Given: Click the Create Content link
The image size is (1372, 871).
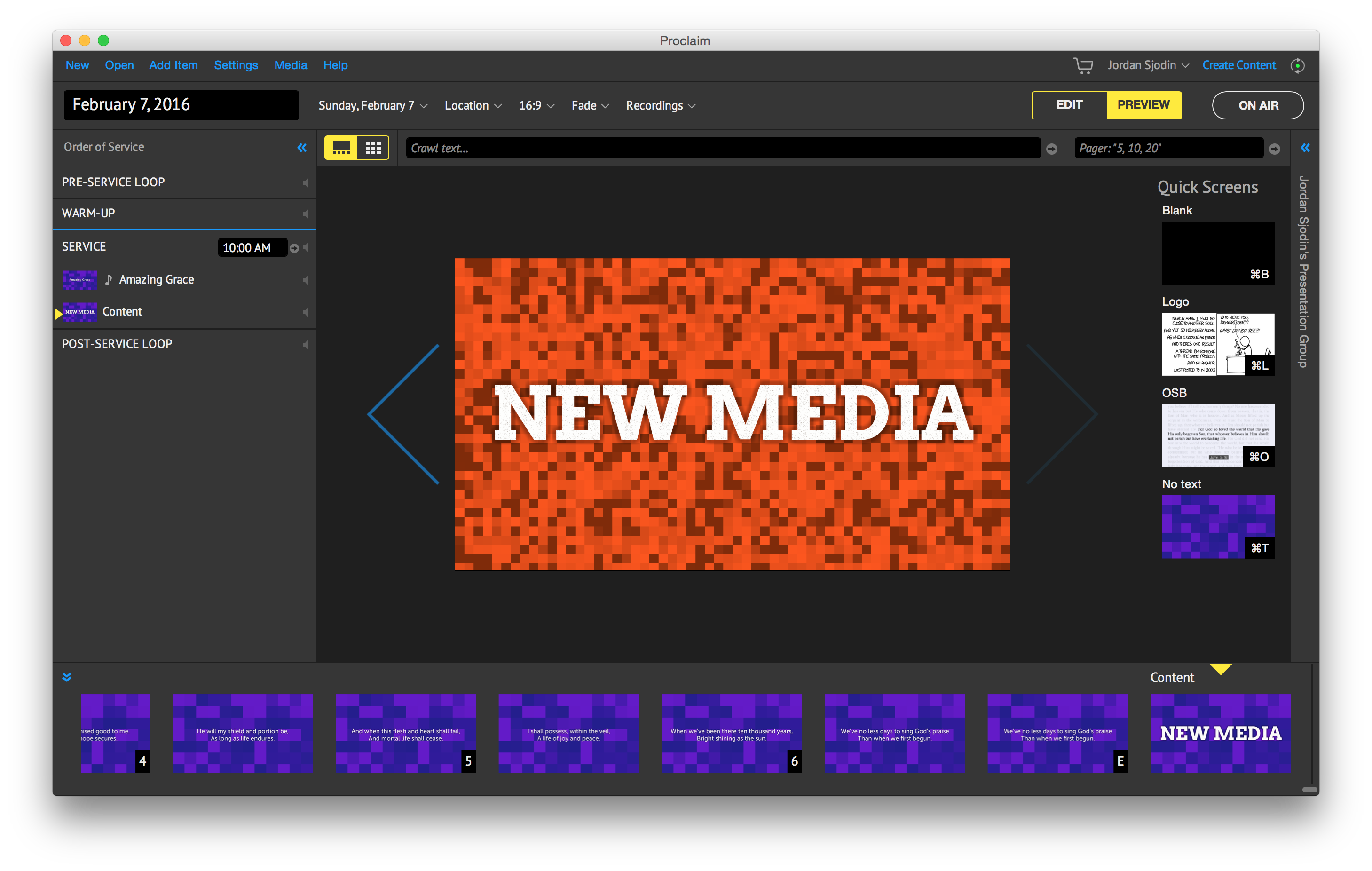Looking at the screenshot, I should click(1238, 65).
